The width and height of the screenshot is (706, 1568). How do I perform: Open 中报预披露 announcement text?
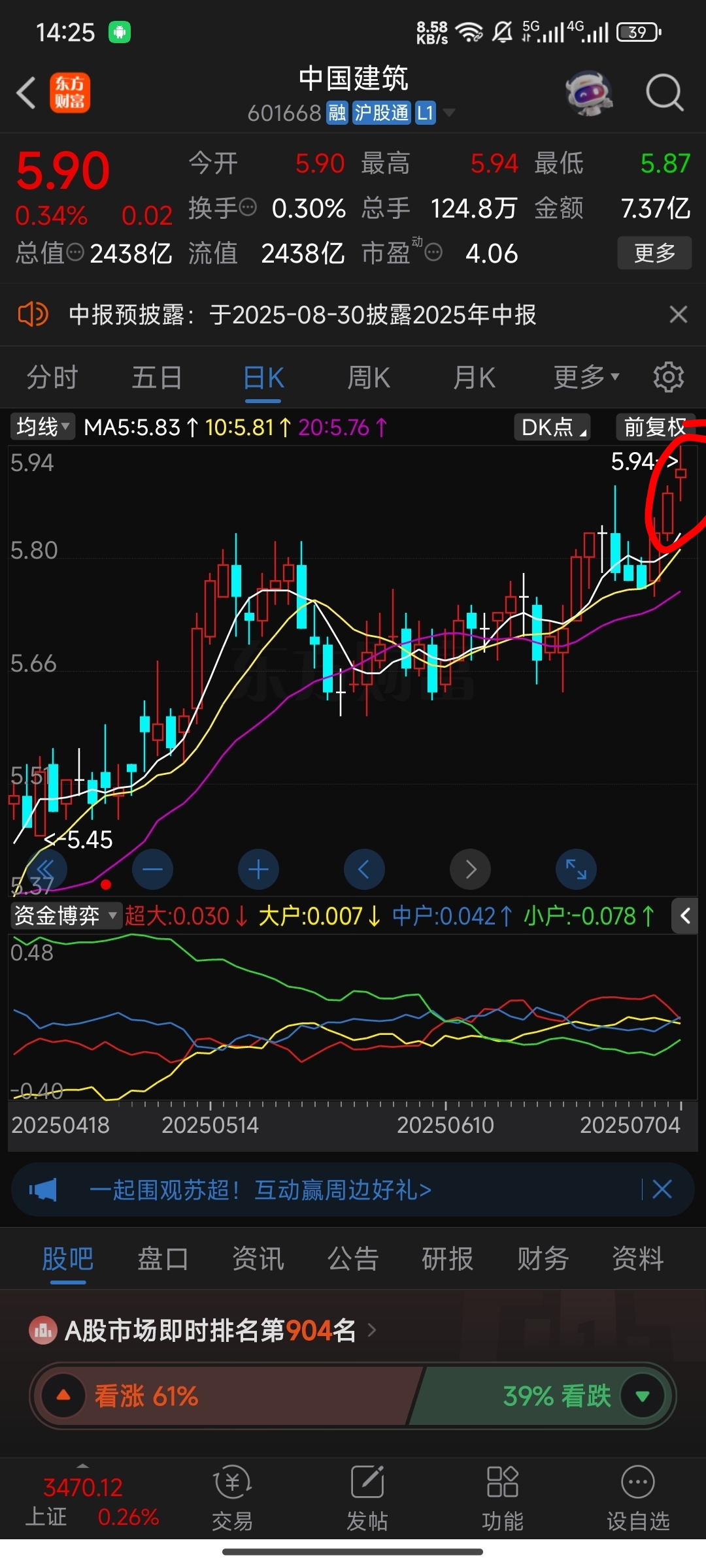(302, 314)
